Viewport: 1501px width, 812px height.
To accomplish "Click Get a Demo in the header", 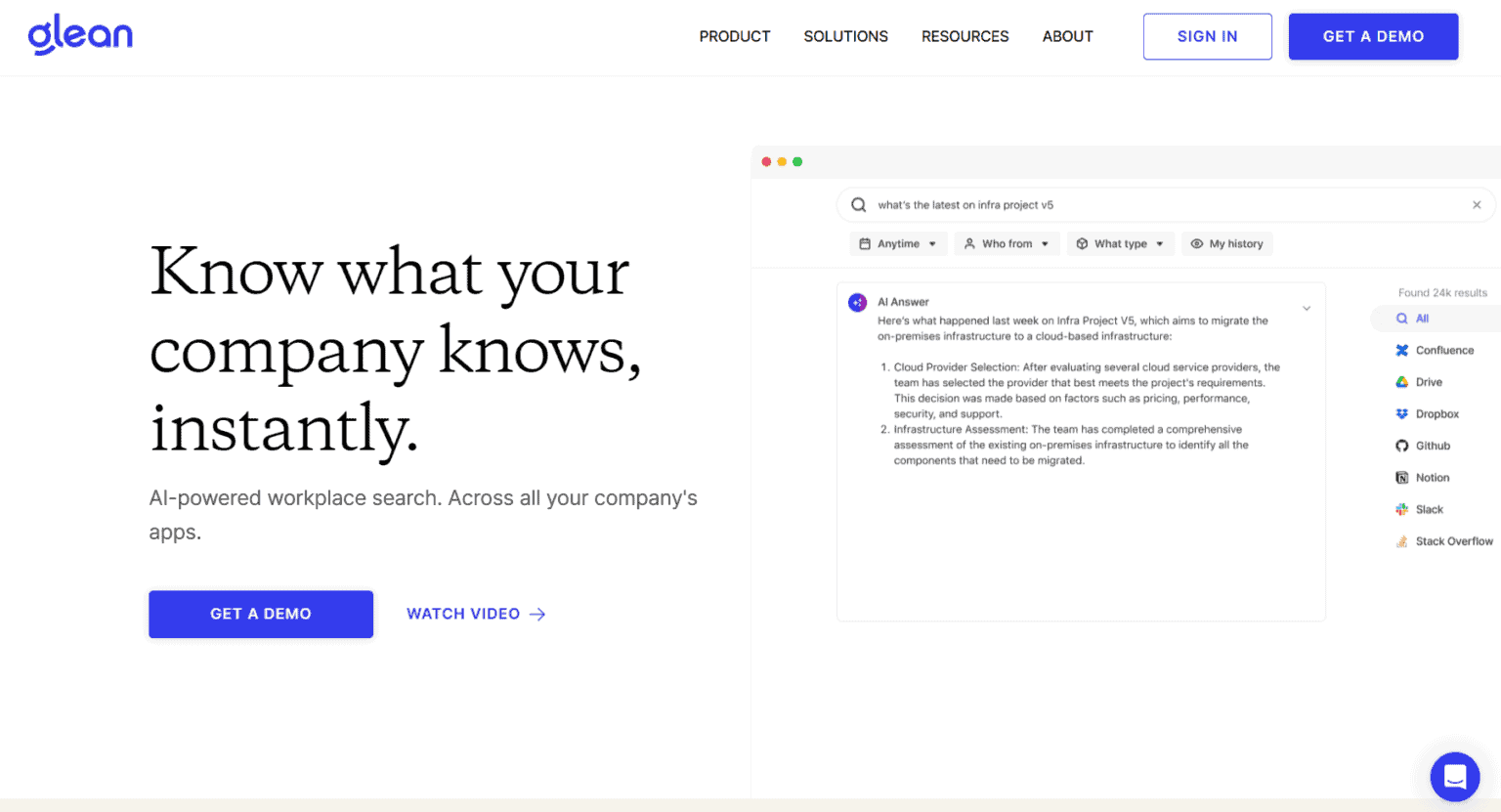I will tap(1373, 36).
